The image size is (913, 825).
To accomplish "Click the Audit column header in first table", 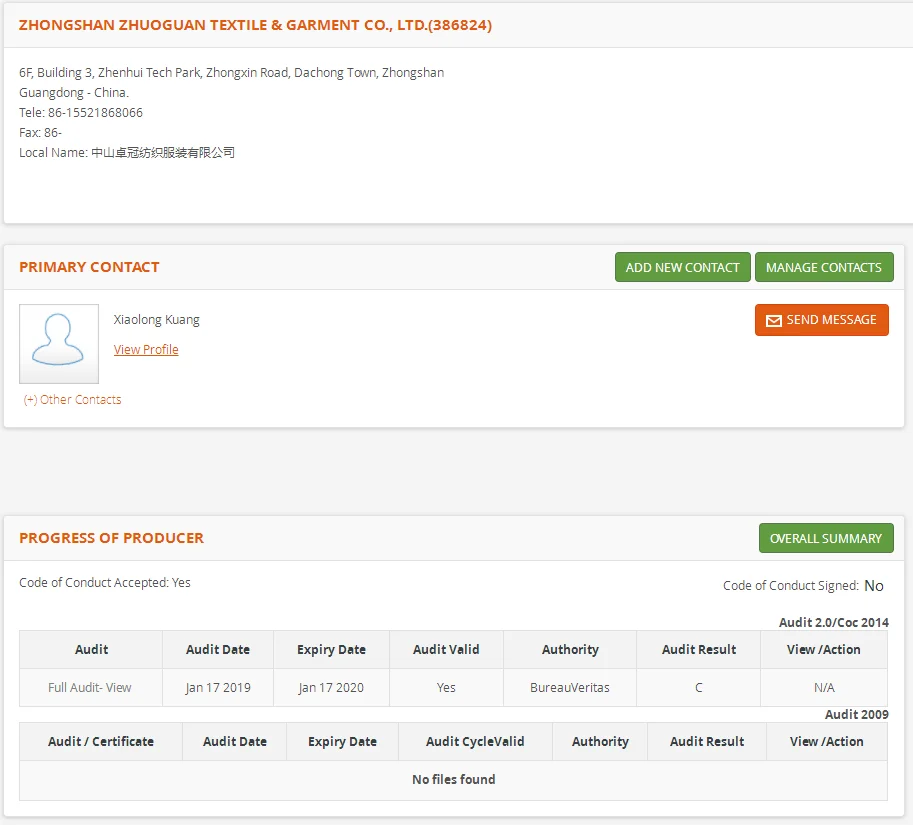I will (x=91, y=649).
